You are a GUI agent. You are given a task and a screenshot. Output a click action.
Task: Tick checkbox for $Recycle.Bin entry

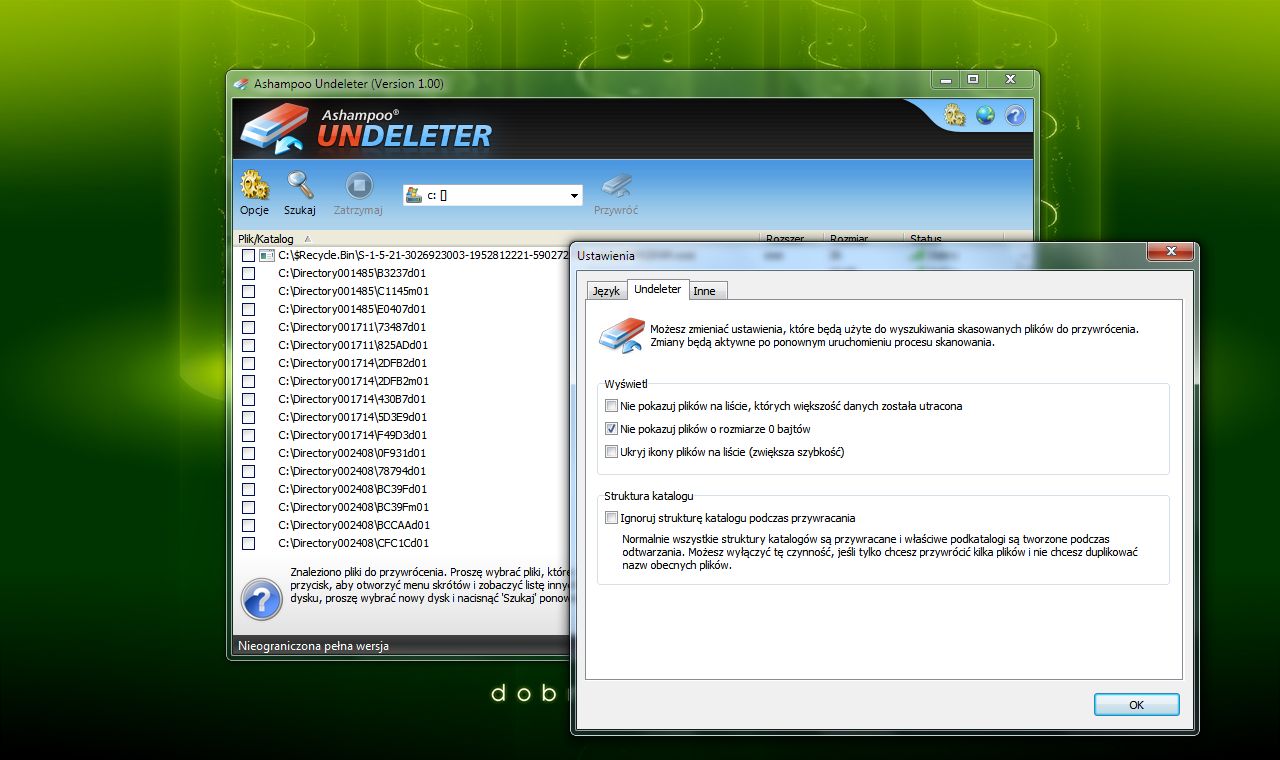pyautogui.click(x=248, y=255)
